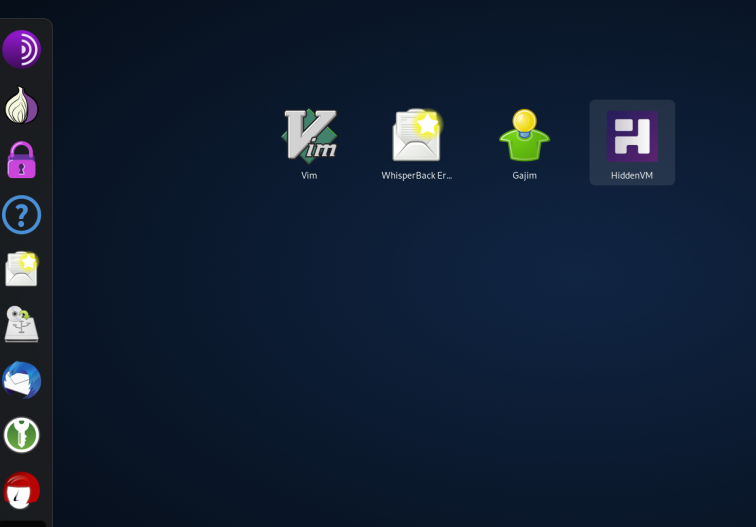This screenshot has width=756, height=527.
Task: Open the Tails Installer disc-and-USB icon
Action: point(22,324)
